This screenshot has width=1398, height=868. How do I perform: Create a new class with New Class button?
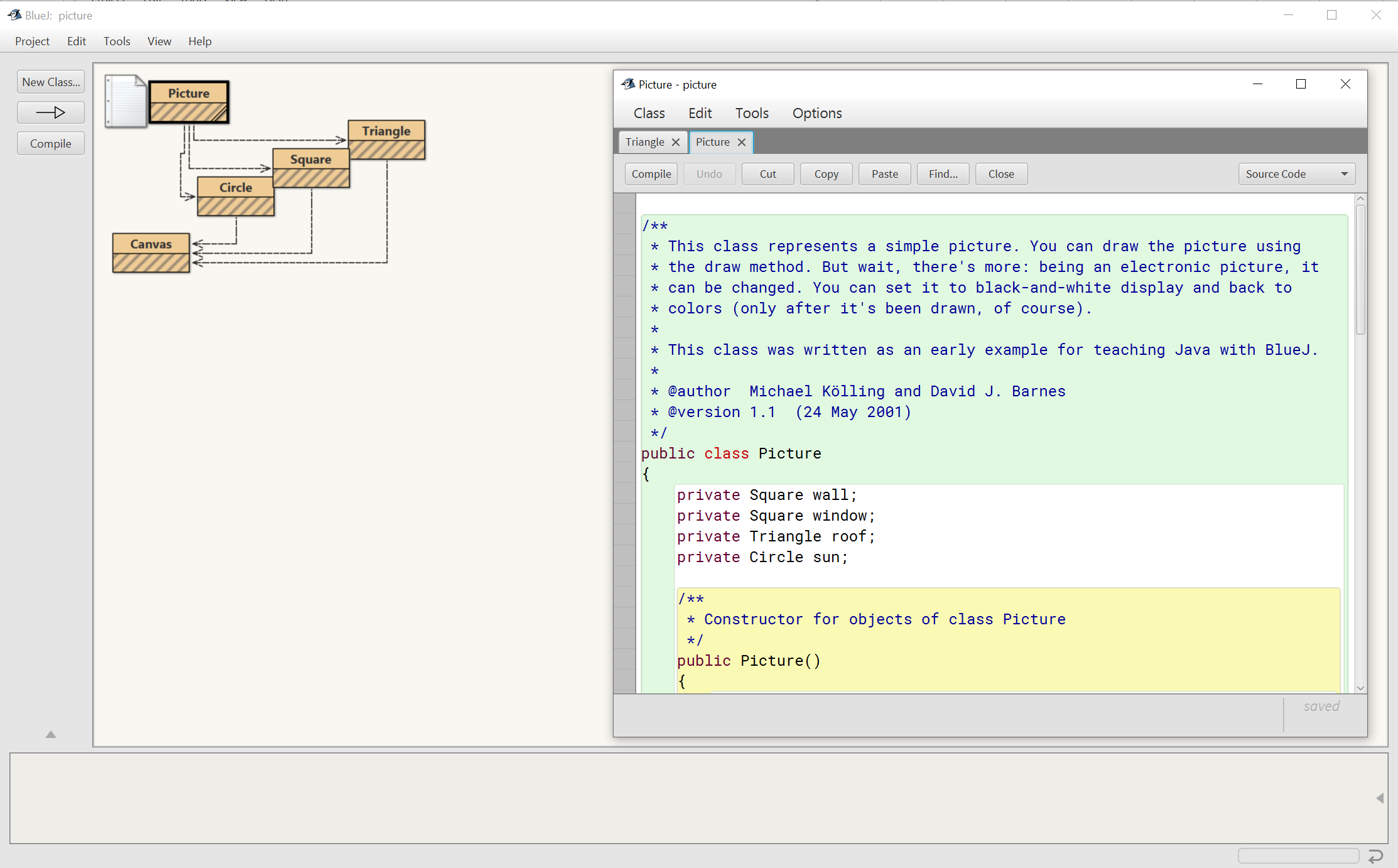[x=50, y=82]
